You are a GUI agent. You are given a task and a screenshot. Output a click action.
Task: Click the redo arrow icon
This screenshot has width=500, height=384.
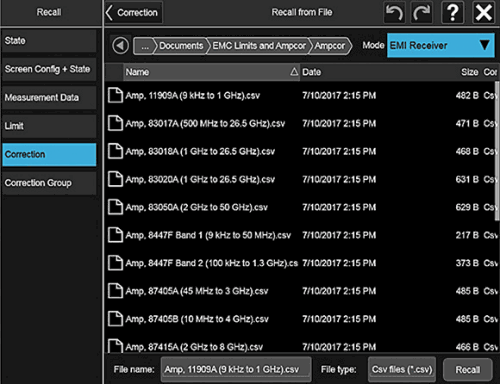[x=422, y=13]
